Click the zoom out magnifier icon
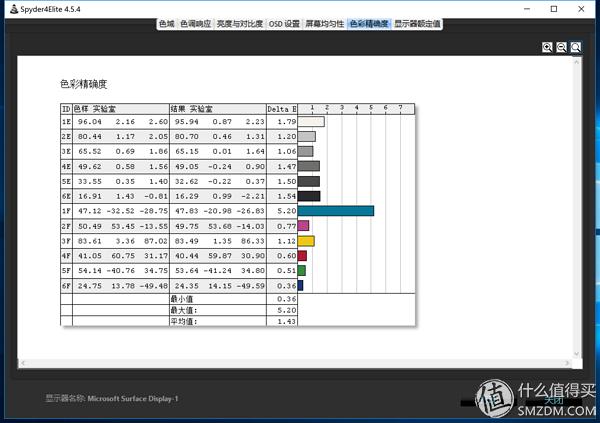The width and height of the screenshot is (600, 423). tap(562, 47)
